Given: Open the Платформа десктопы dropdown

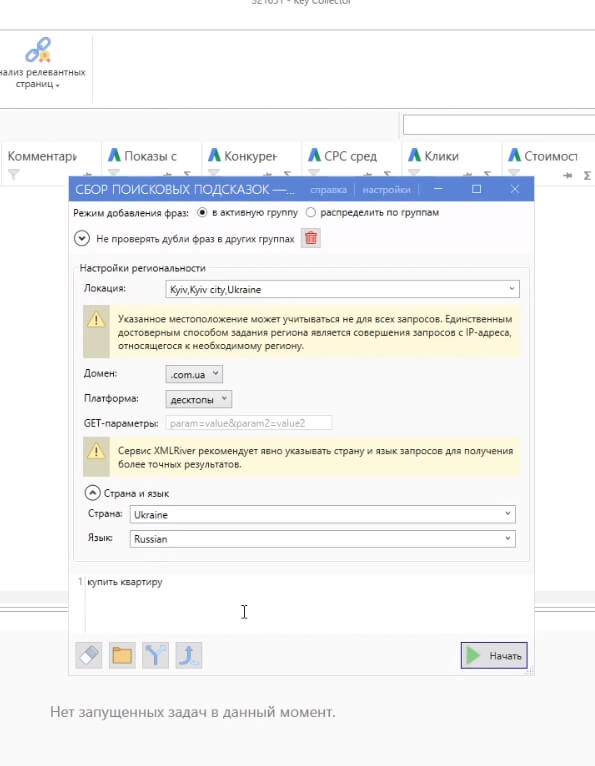Looking at the screenshot, I should (199, 399).
